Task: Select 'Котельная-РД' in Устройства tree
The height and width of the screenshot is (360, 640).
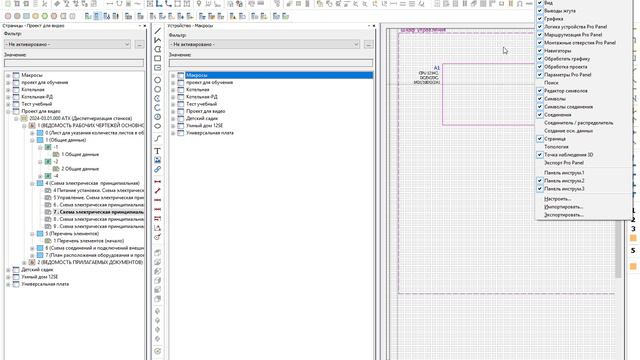Action: 202,97
